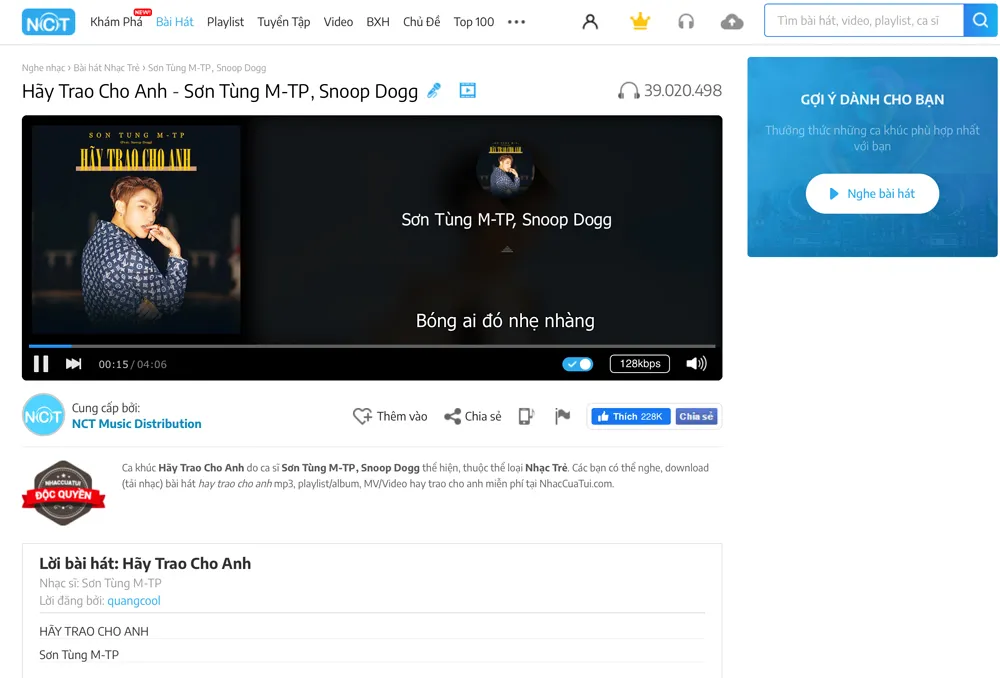Click the headphones icon in header
Viewport: 1000px width, 678px height.
pos(686,21)
